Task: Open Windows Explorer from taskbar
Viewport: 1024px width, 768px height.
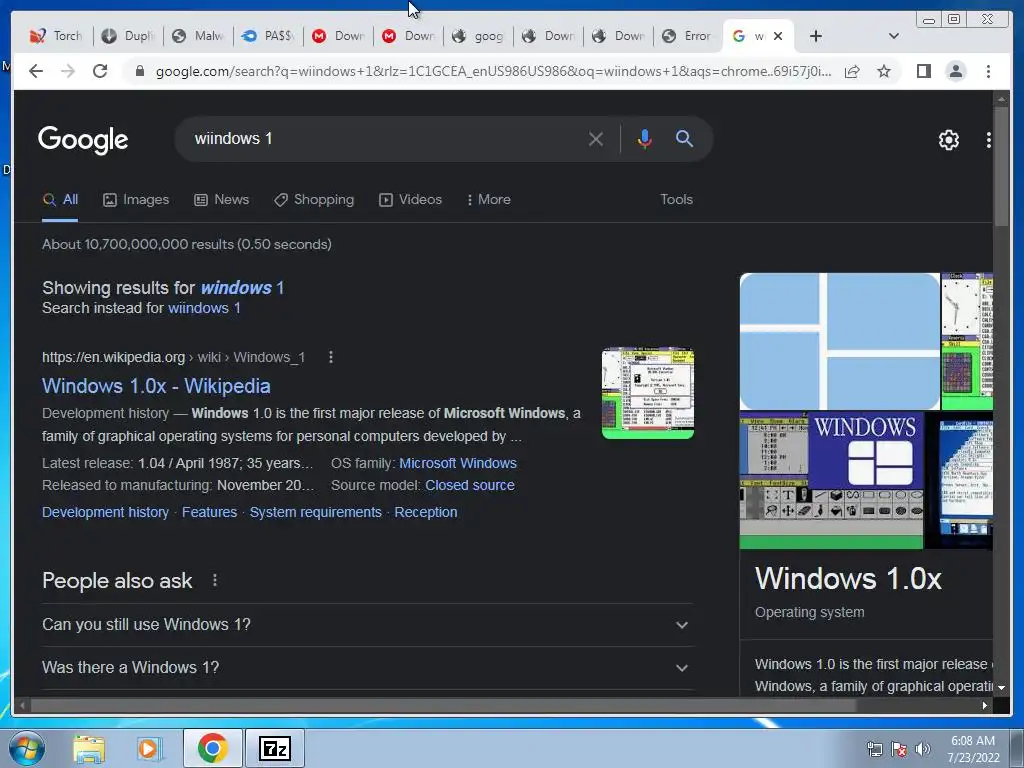Action: click(89, 748)
